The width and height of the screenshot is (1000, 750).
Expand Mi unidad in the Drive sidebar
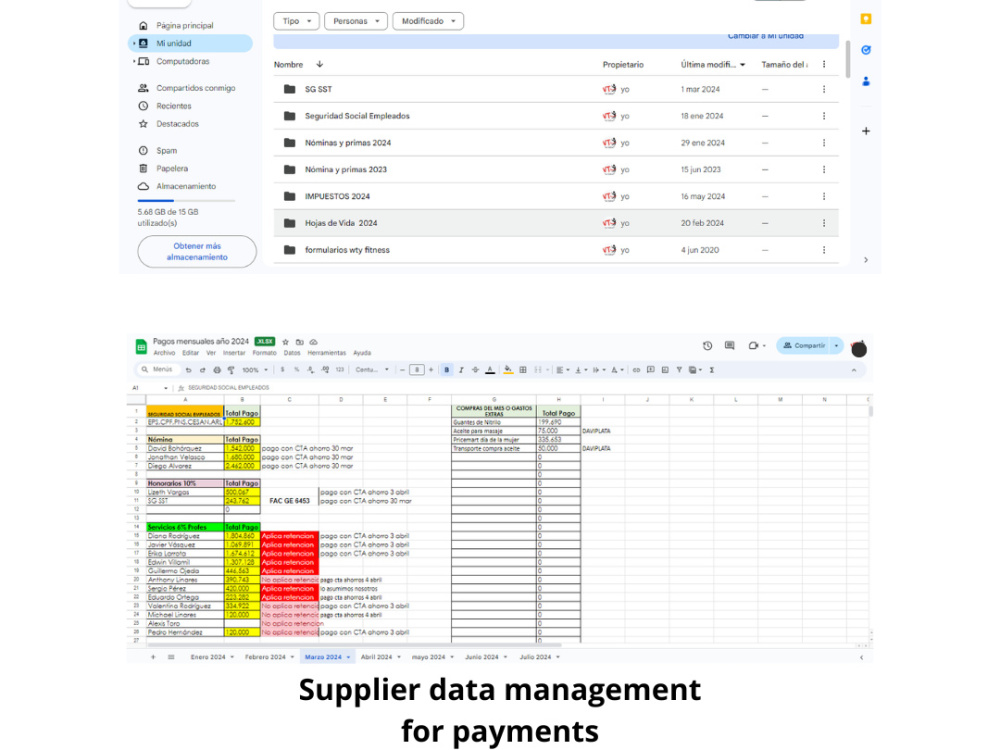[134, 43]
